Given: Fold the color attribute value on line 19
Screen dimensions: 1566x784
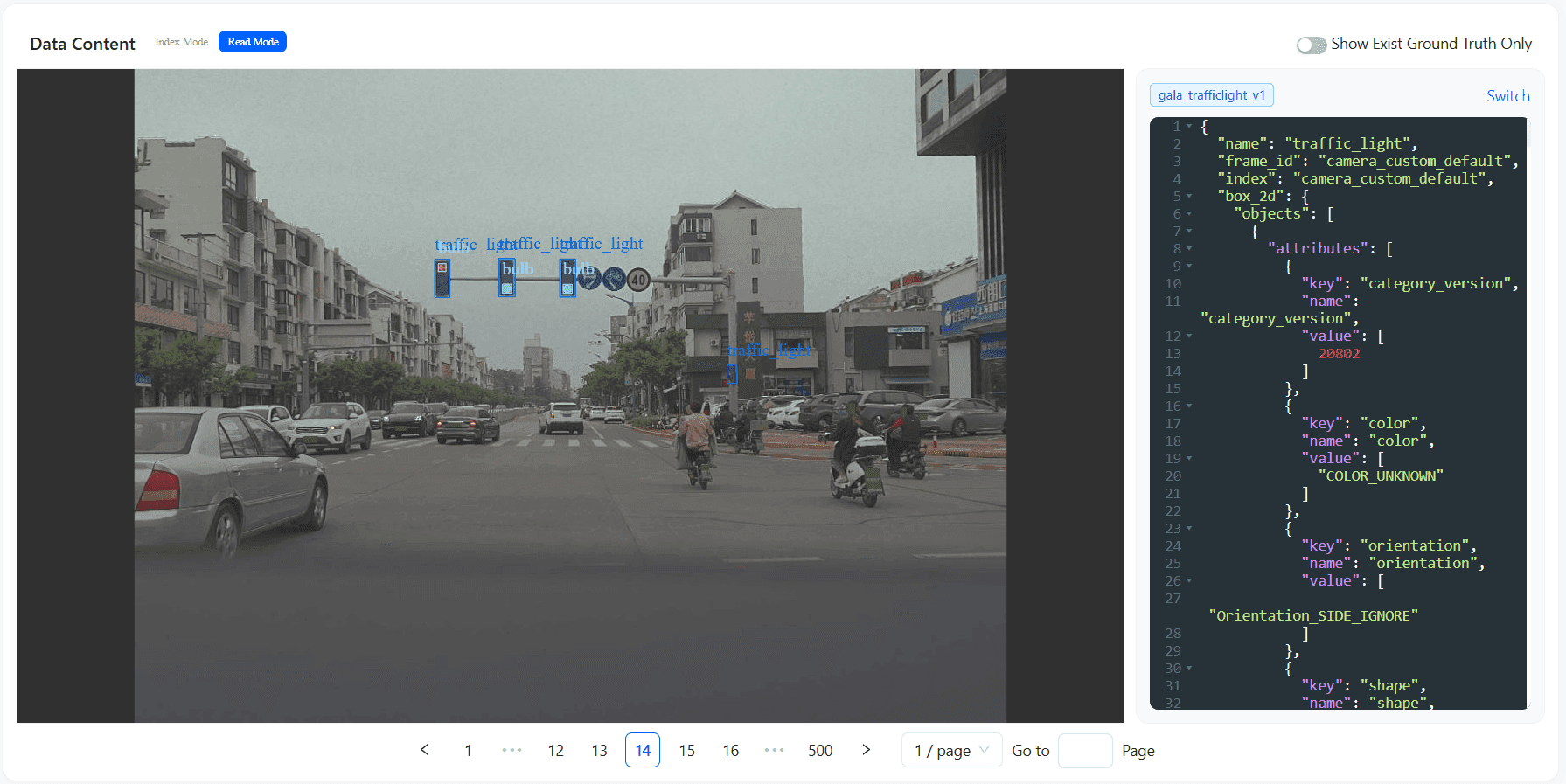Looking at the screenshot, I should (1189, 459).
